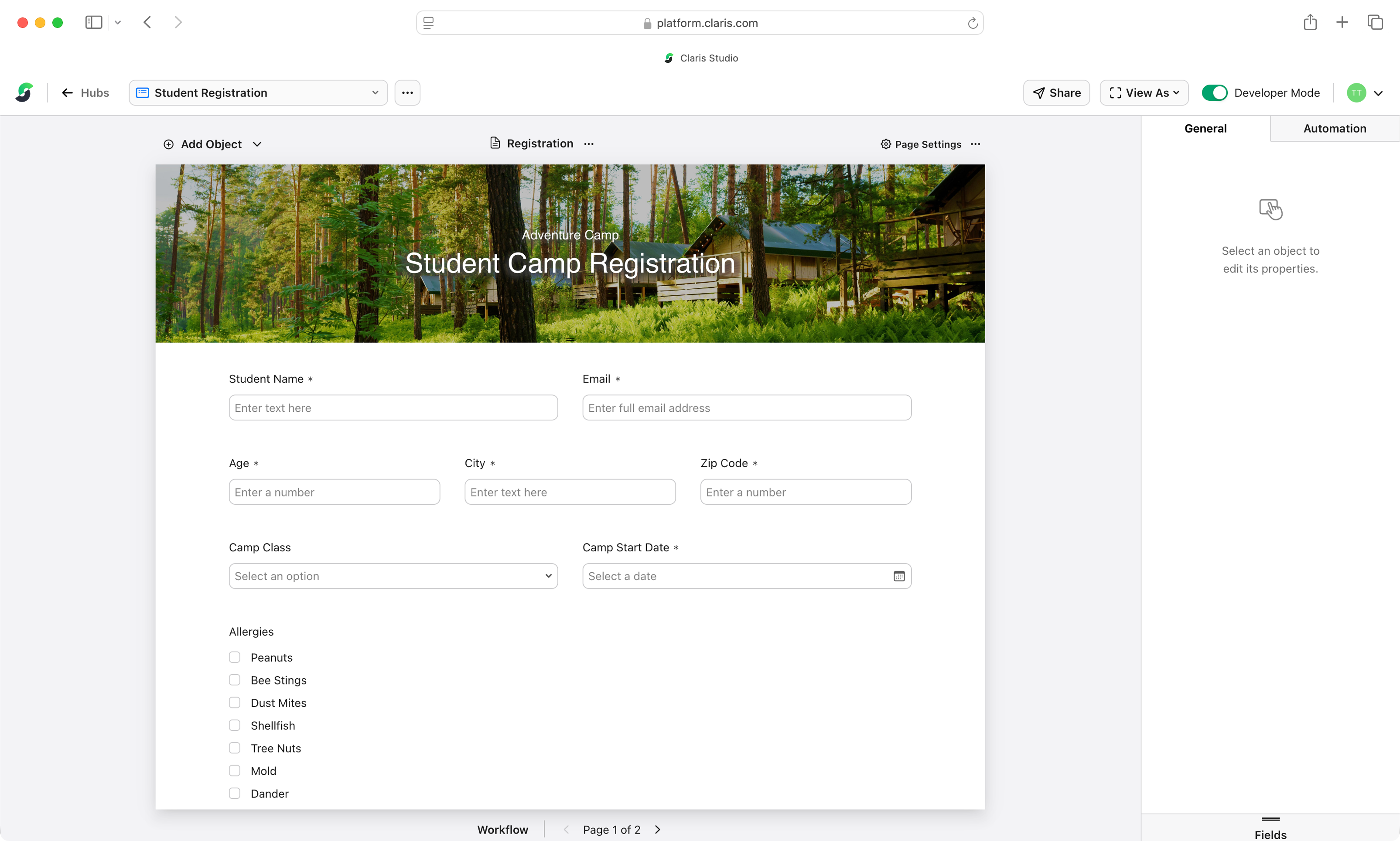Image resolution: width=1400 pixels, height=841 pixels.
Task: Open the Student Registration view dropdown
Action: [x=258, y=92]
